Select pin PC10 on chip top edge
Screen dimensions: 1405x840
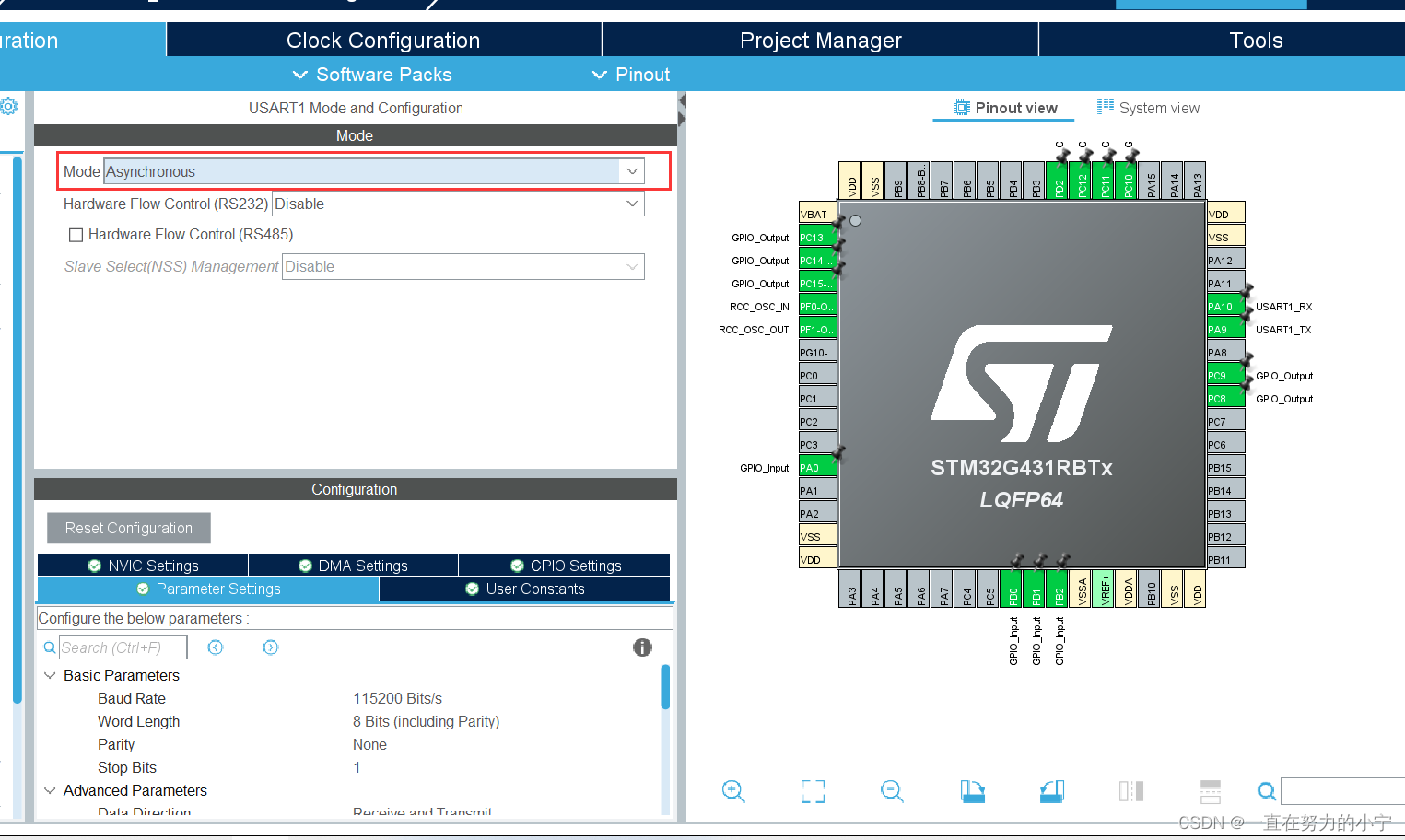pyautogui.click(x=1127, y=180)
